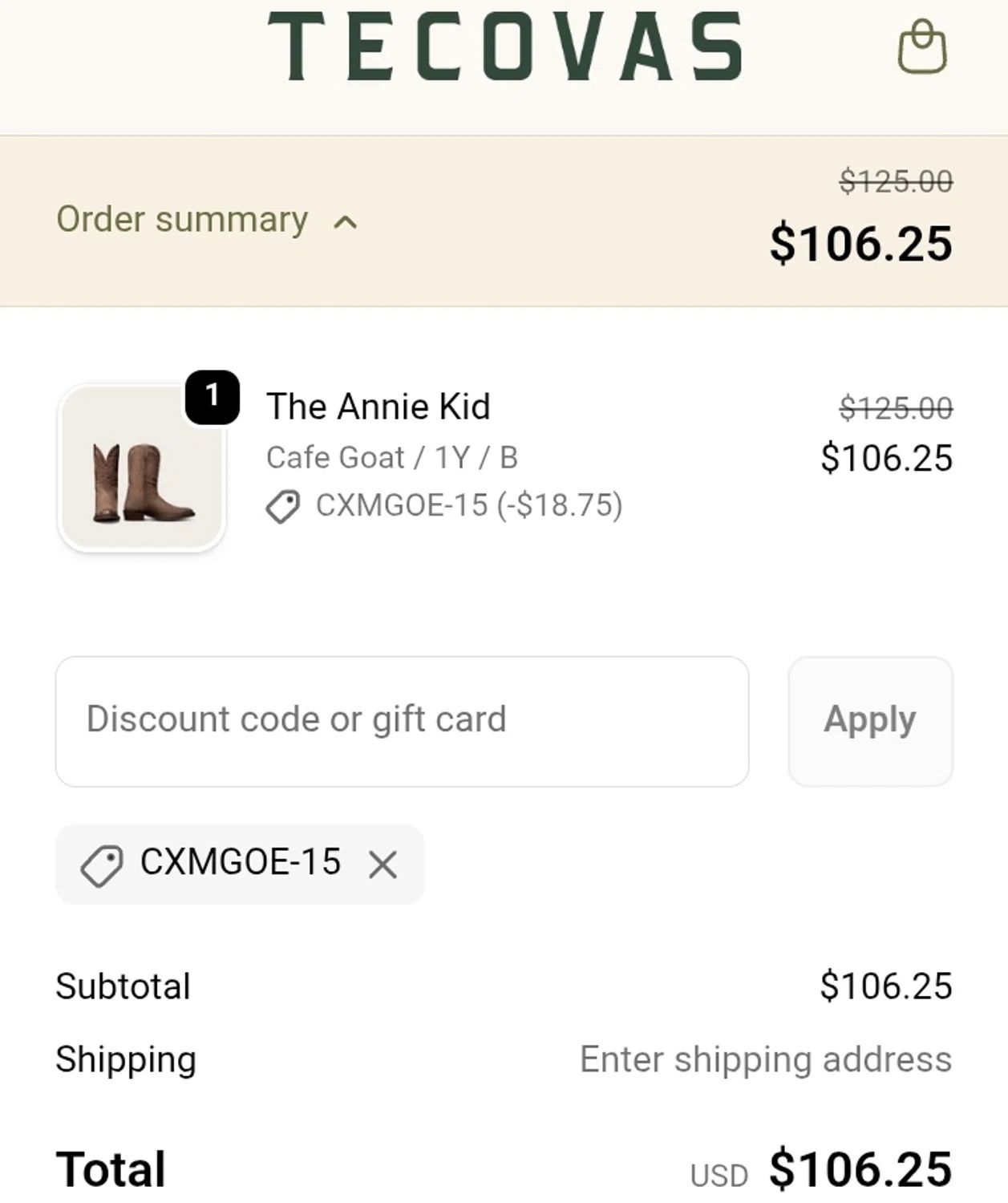Screen dimensions: 1008x1203
Task: Focus the Discount code or gift card field
Action: tap(402, 720)
